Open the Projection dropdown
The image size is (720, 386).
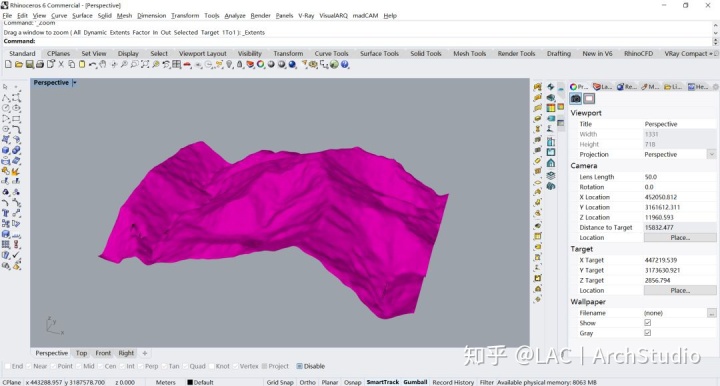712,154
